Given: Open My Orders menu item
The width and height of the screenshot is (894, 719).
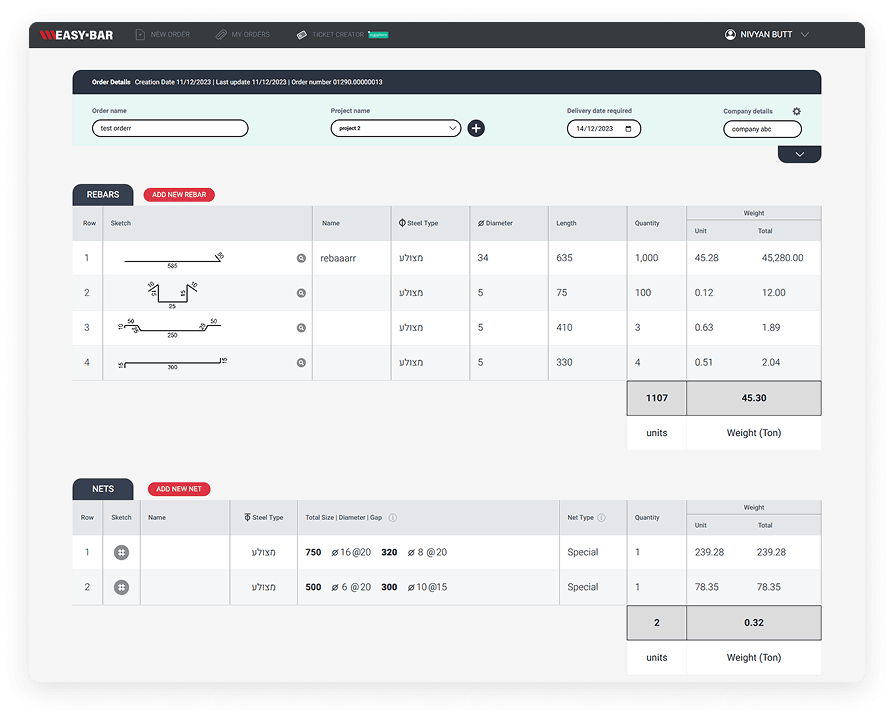Looking at the screenshot, I should [x=243, y=35].
